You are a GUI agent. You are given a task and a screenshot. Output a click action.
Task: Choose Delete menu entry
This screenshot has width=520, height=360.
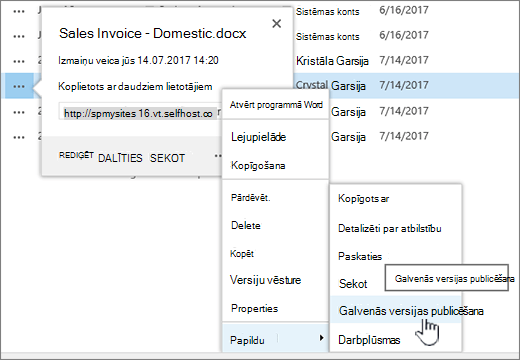pyautogui.click(x=275, y=225)
